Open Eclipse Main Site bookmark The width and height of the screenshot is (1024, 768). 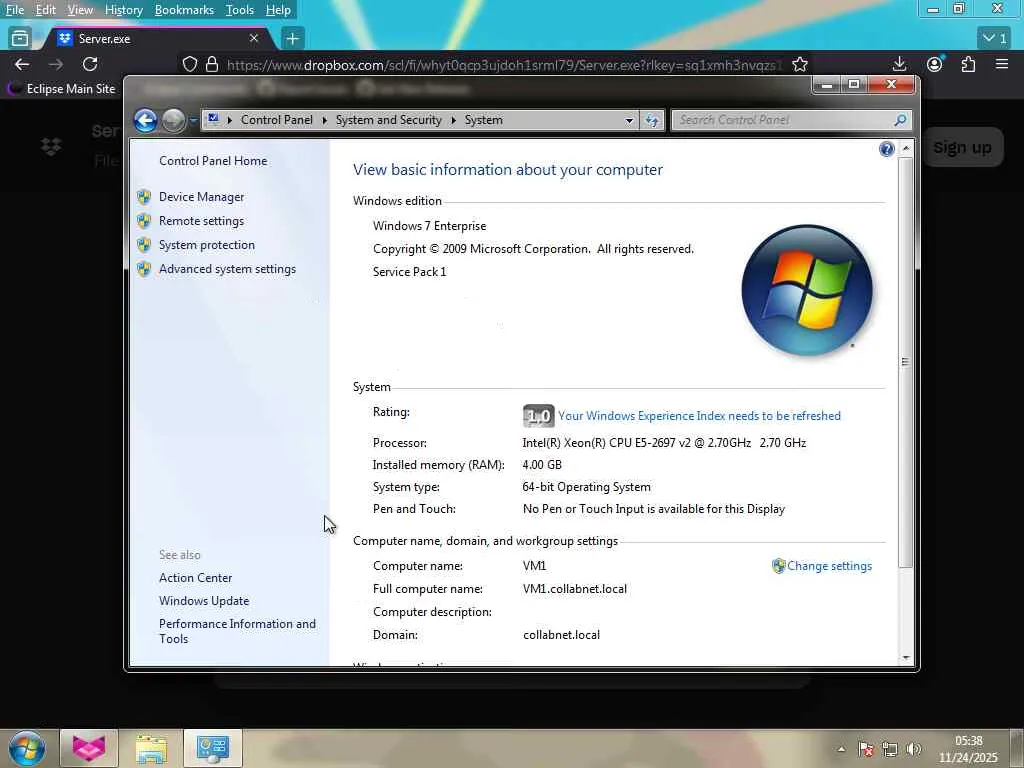[x=63, y=89]
